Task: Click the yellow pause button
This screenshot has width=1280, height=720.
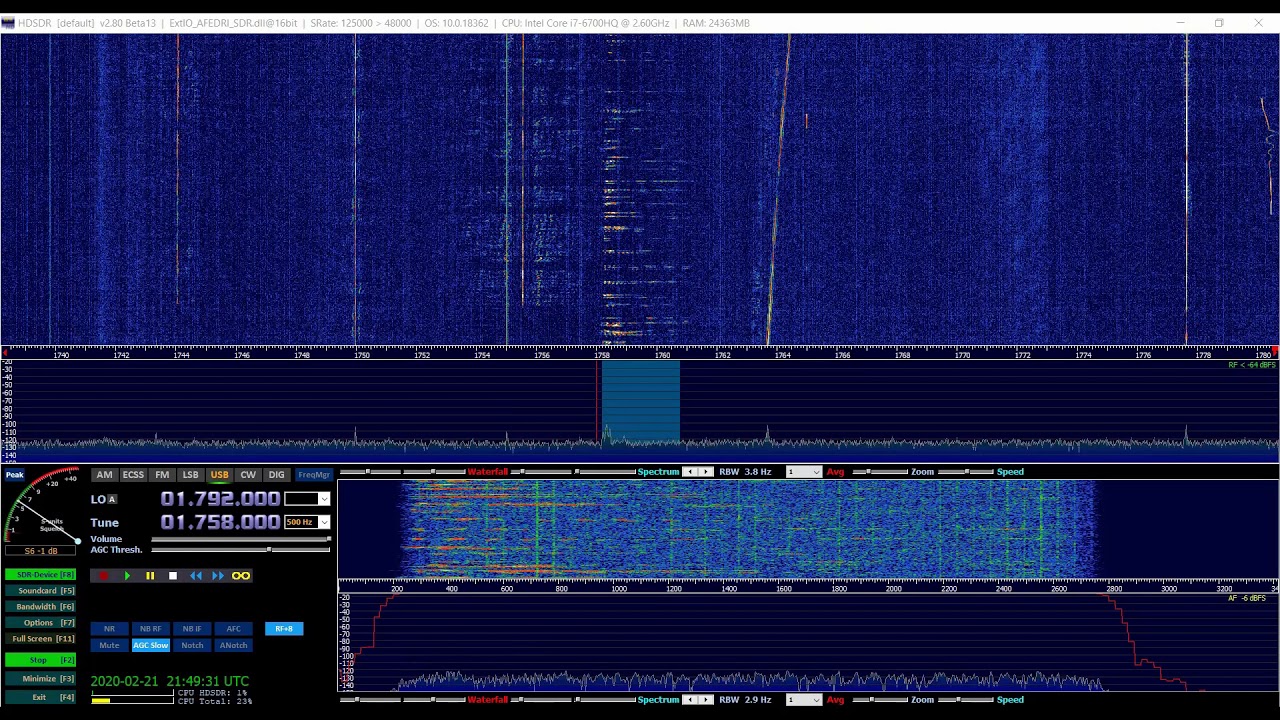Action: tap(150, 576)
